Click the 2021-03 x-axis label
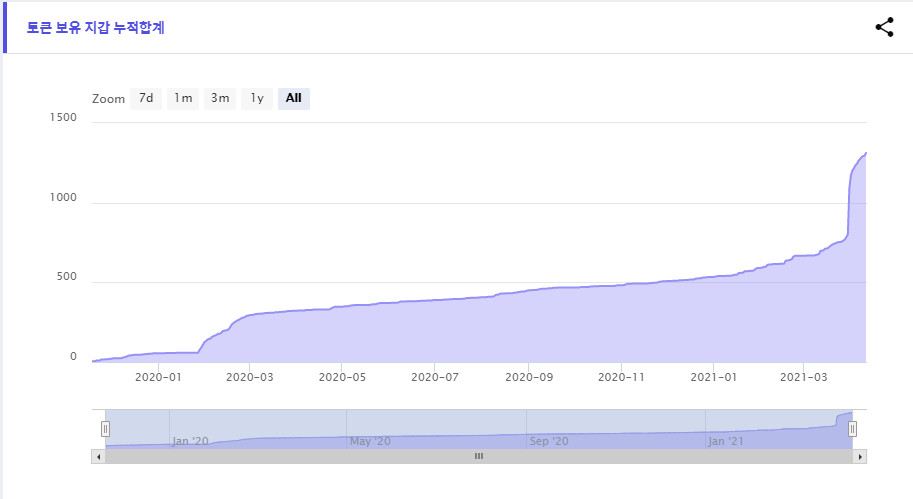The height and width of the screenshot is (499, 913). pos(804,377)
